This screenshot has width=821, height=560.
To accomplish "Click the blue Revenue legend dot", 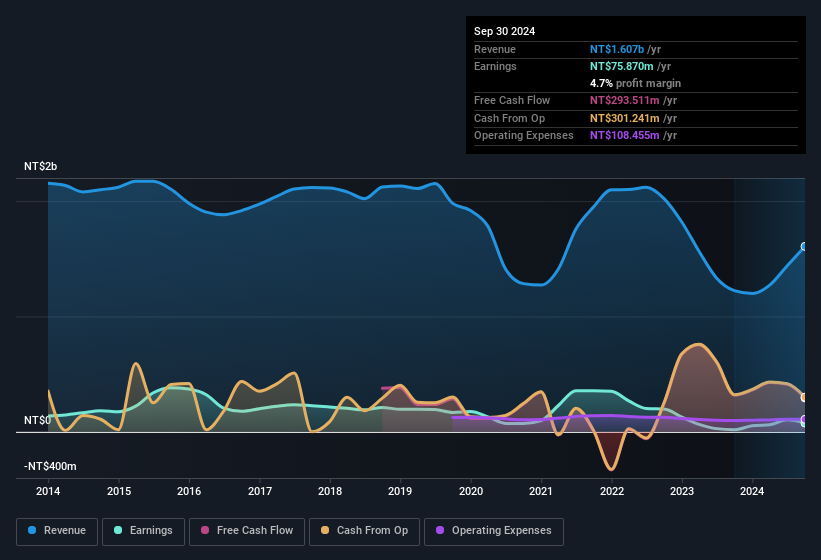I will click(x=32, y=530).
